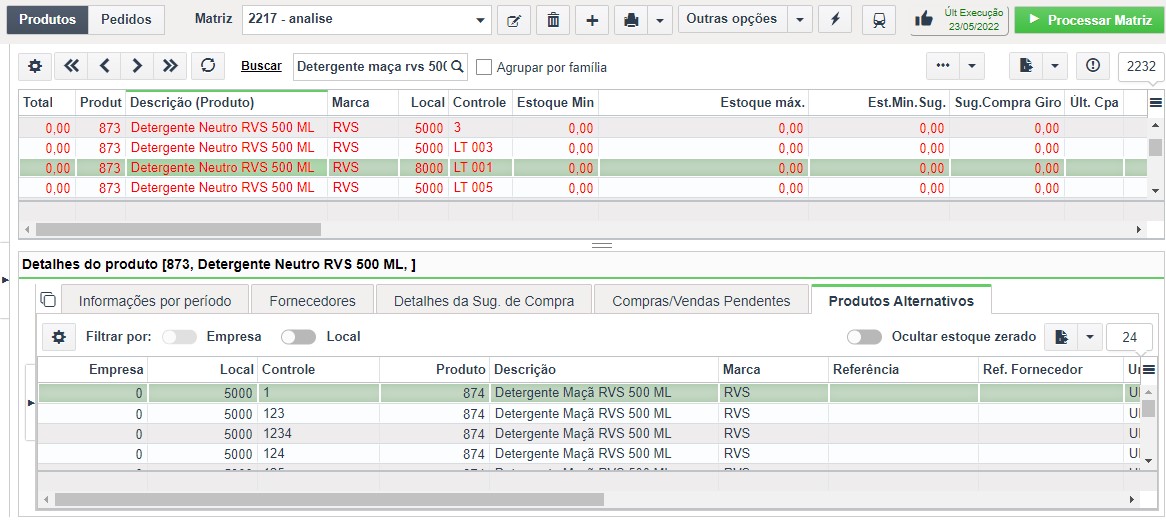Sort by Descrição (Produto) column header
This screenshot has width=1166, height=523.
[227, 103]
